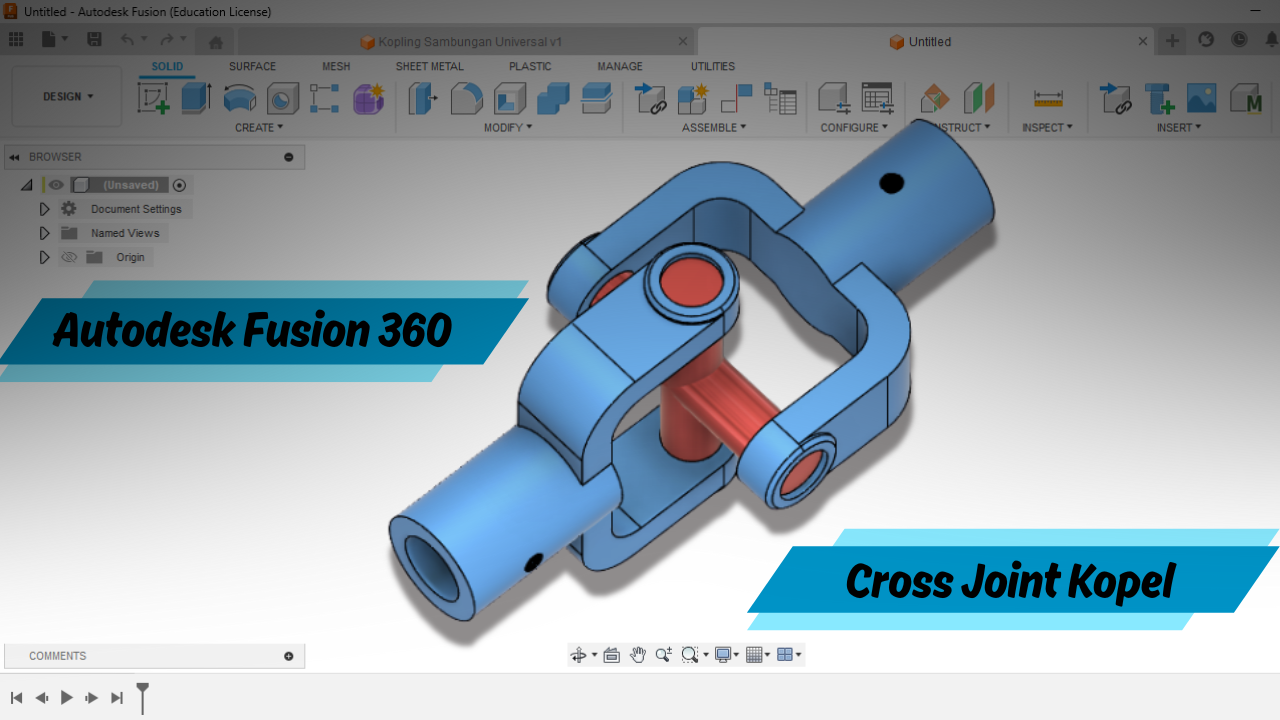Click Insert McMaster-Carr Component icon
The width and height of the screenshot is (1280, 720).
click(1245, 98)
